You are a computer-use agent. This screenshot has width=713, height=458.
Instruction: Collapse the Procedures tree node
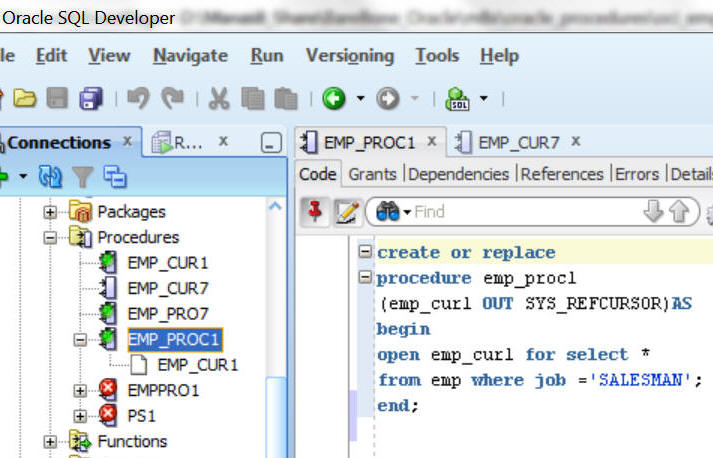point(50,237)
